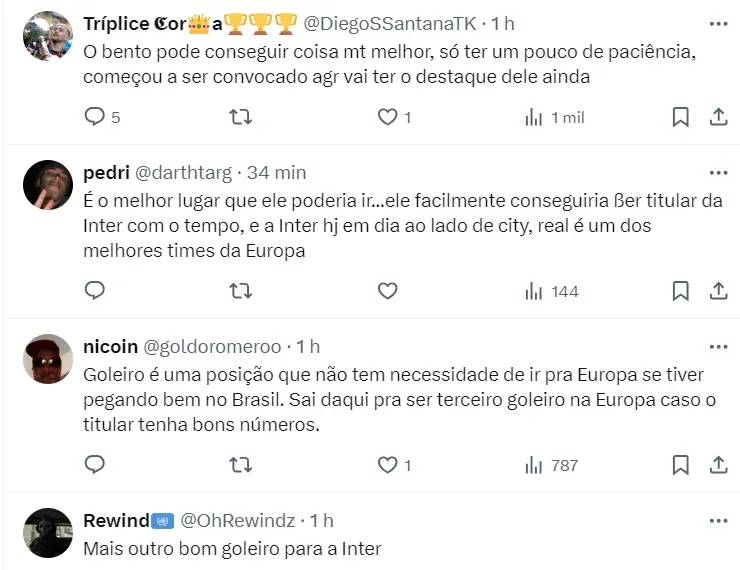Image resolution: width=740 pixels, height=570 pixels.
Task: Reply to DiegoSSantanaTK's tweet
Action: tap(95, 117)
